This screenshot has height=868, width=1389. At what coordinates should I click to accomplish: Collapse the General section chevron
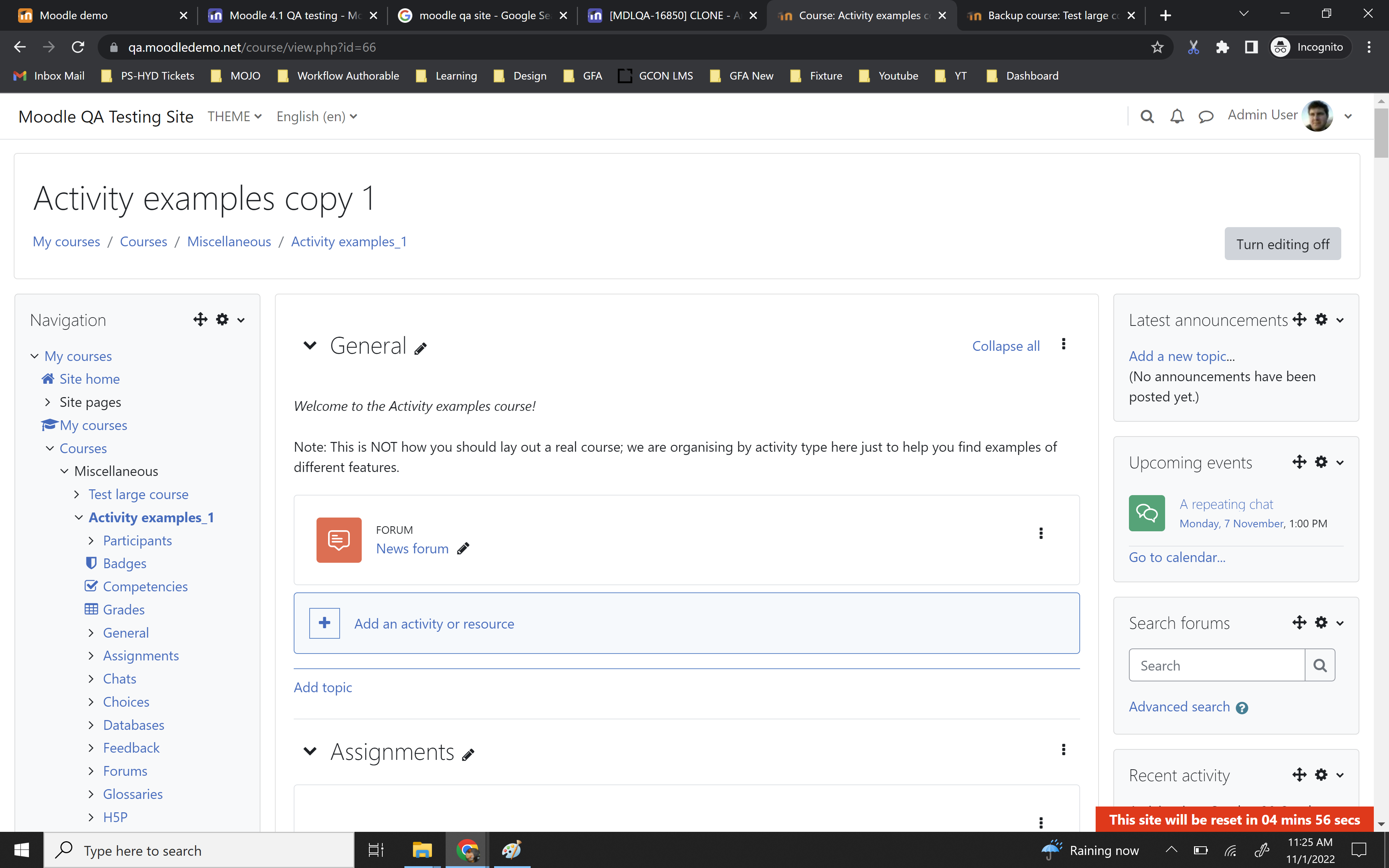310,346
